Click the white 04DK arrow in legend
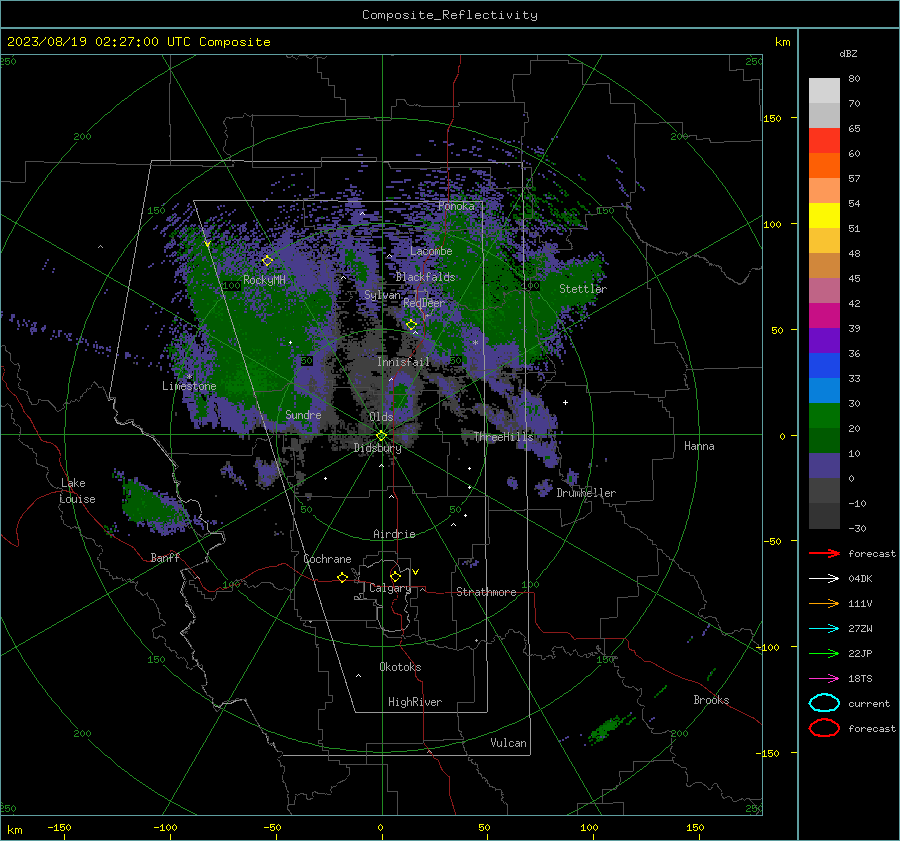900x841 pixels. pos(824,578)
